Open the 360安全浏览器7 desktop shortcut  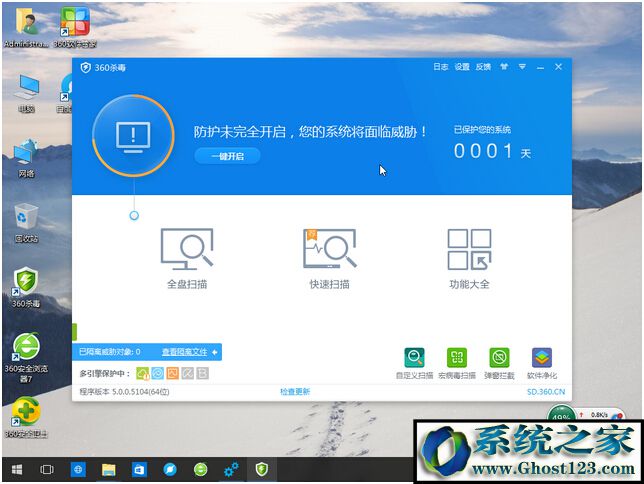[26, 357]
